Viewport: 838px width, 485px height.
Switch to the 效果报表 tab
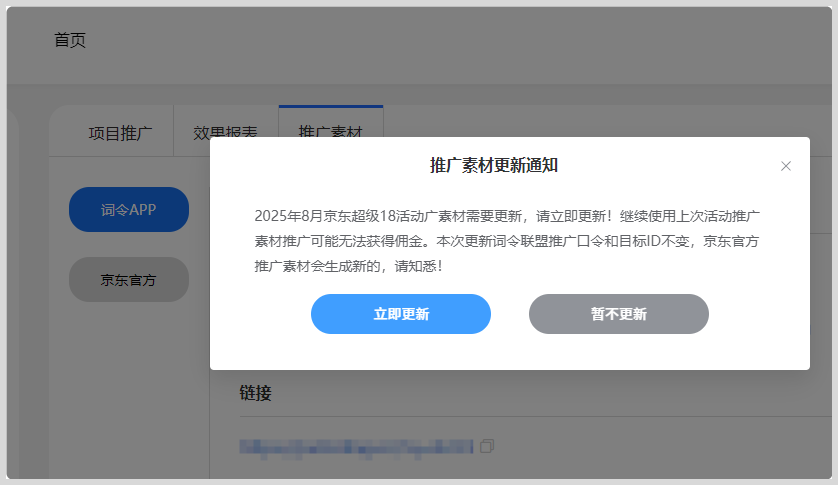226,132
